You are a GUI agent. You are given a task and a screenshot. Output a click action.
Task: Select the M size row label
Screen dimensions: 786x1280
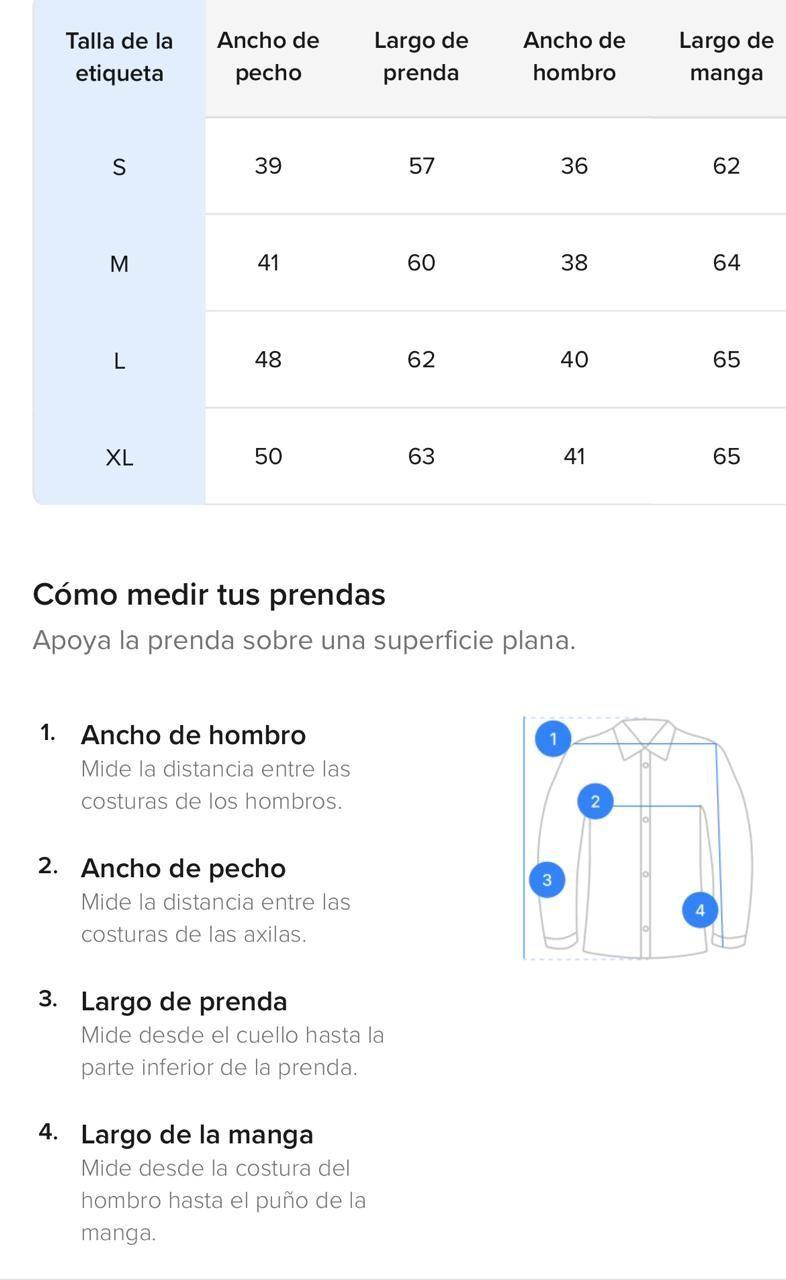click(119, 264)
